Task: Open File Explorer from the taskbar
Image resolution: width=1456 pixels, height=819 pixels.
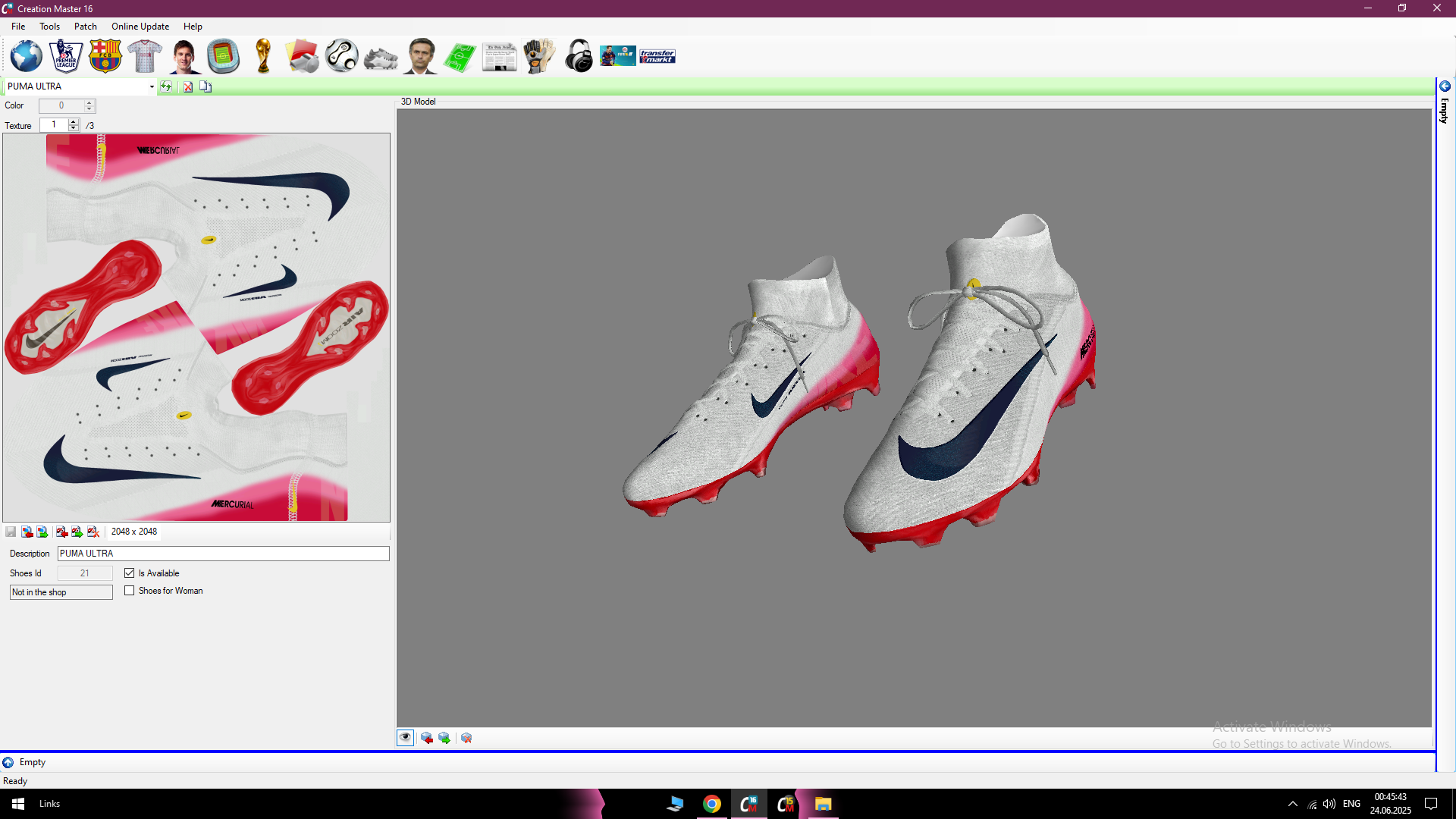Action: tap(823, 804)
